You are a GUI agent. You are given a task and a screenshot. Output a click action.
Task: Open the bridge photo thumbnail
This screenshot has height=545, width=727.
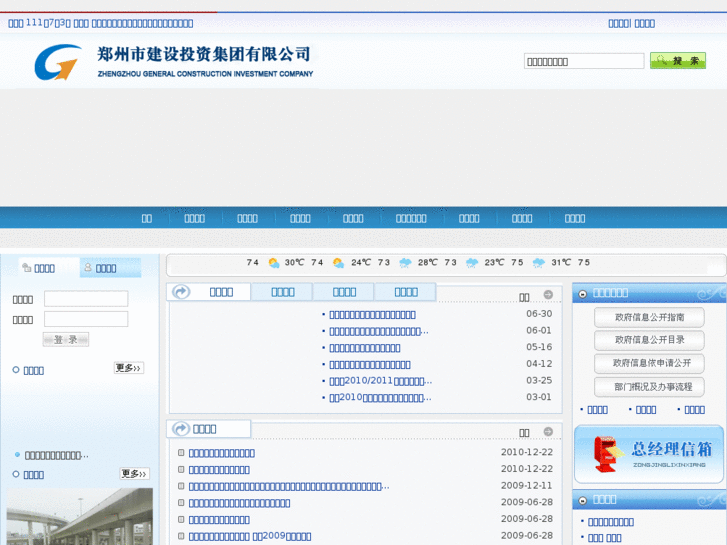(80, 516)
